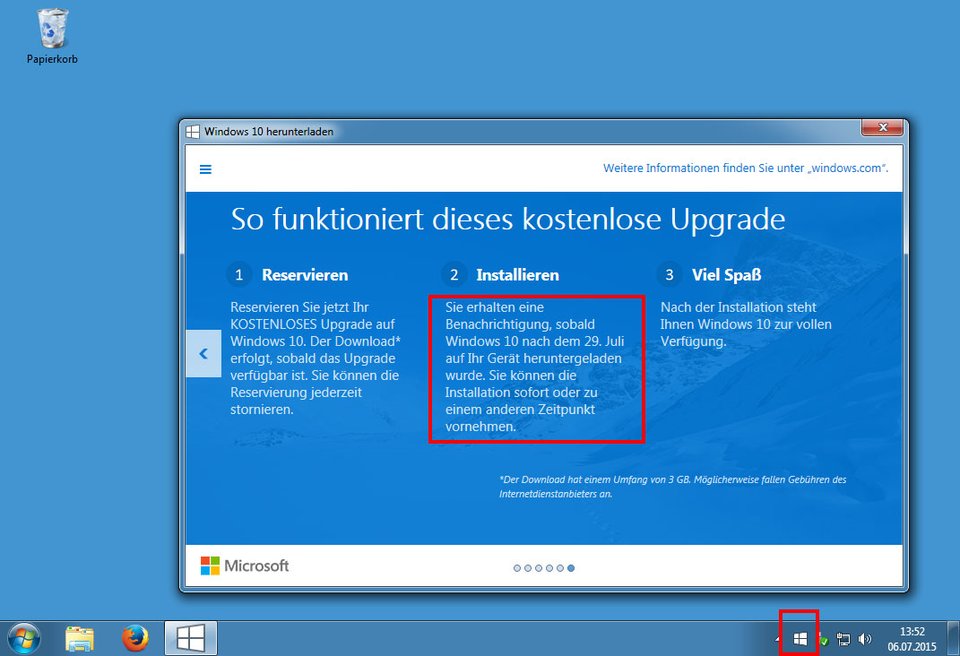Click the paragraph starting 'Reservieren Sie jetzt Ihr'
Image resolution: width=960 pixels, height=656 pixels.
coord(315,358)
